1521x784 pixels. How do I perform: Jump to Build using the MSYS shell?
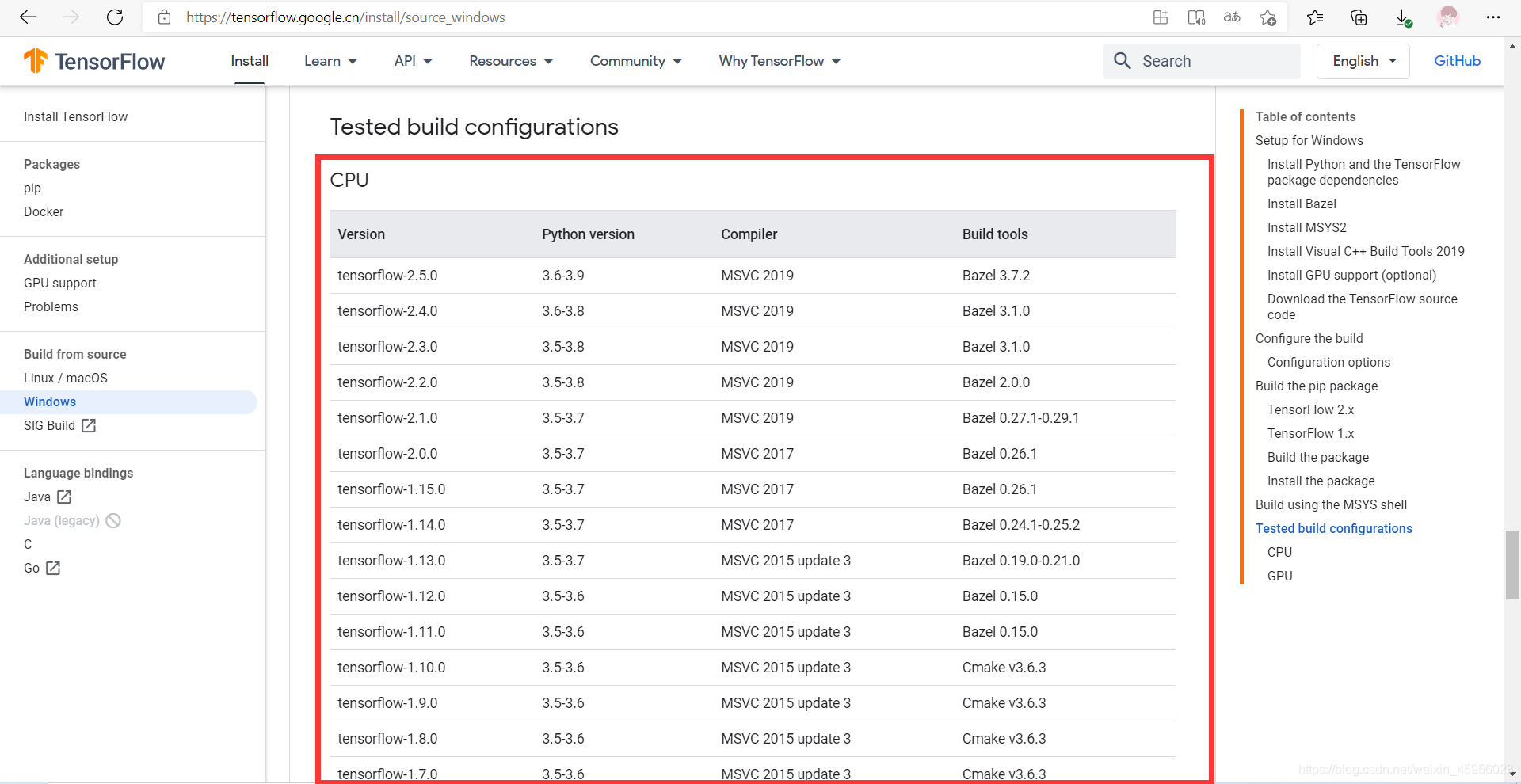[x=1331, y=505]
